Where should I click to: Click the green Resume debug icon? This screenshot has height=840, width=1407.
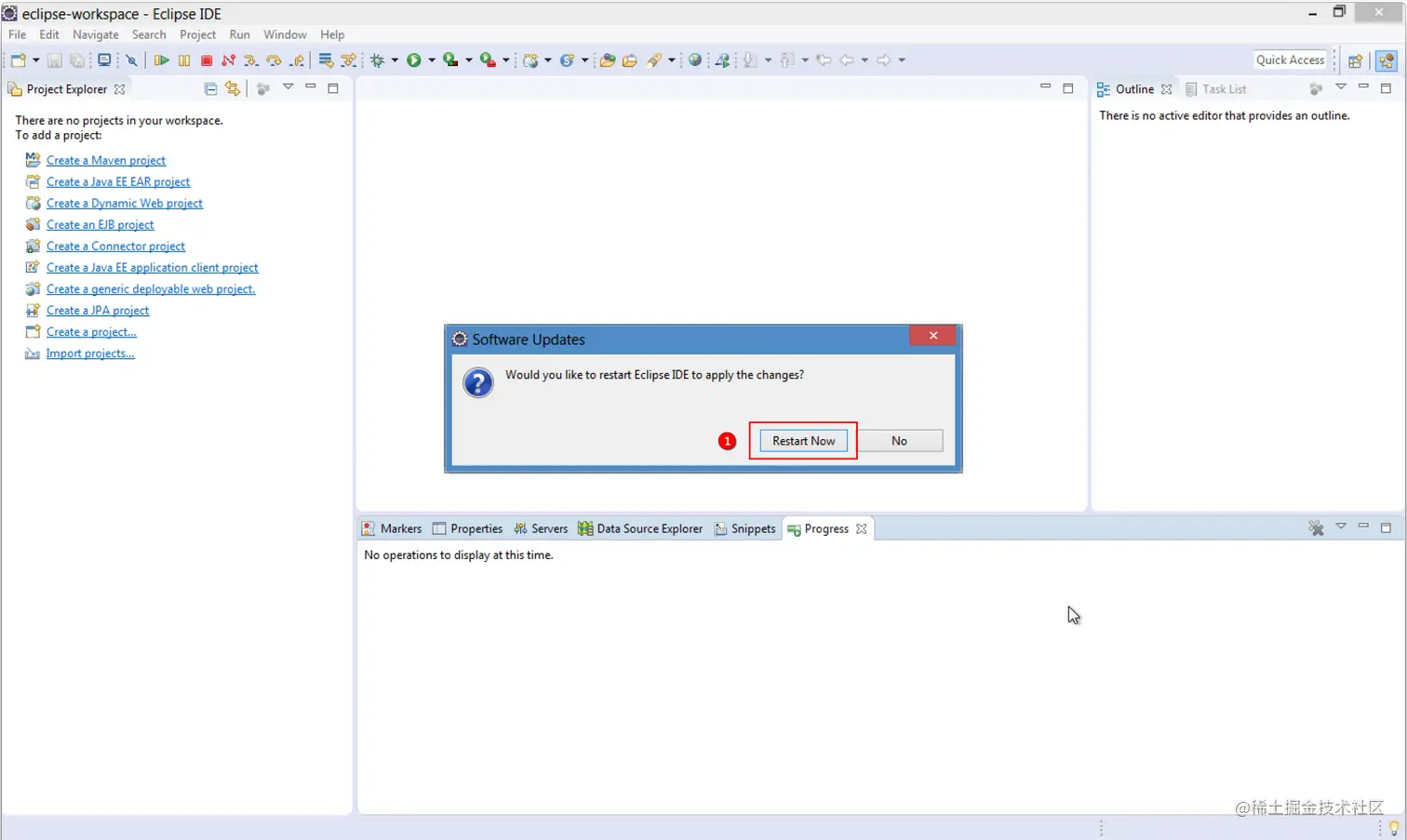tap(162, 60)
